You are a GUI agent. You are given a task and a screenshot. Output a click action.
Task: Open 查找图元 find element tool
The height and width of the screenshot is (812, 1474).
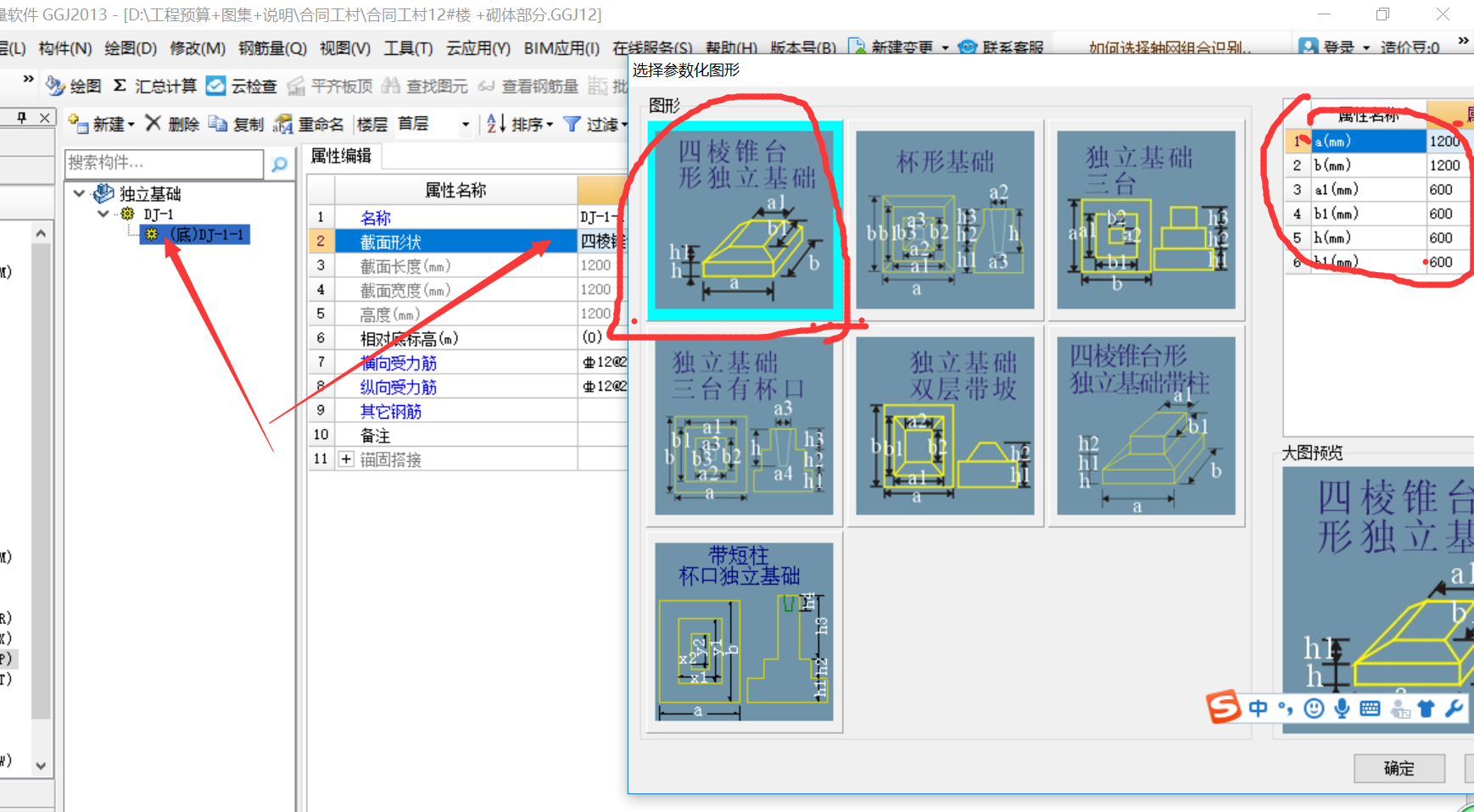point(424,86)
